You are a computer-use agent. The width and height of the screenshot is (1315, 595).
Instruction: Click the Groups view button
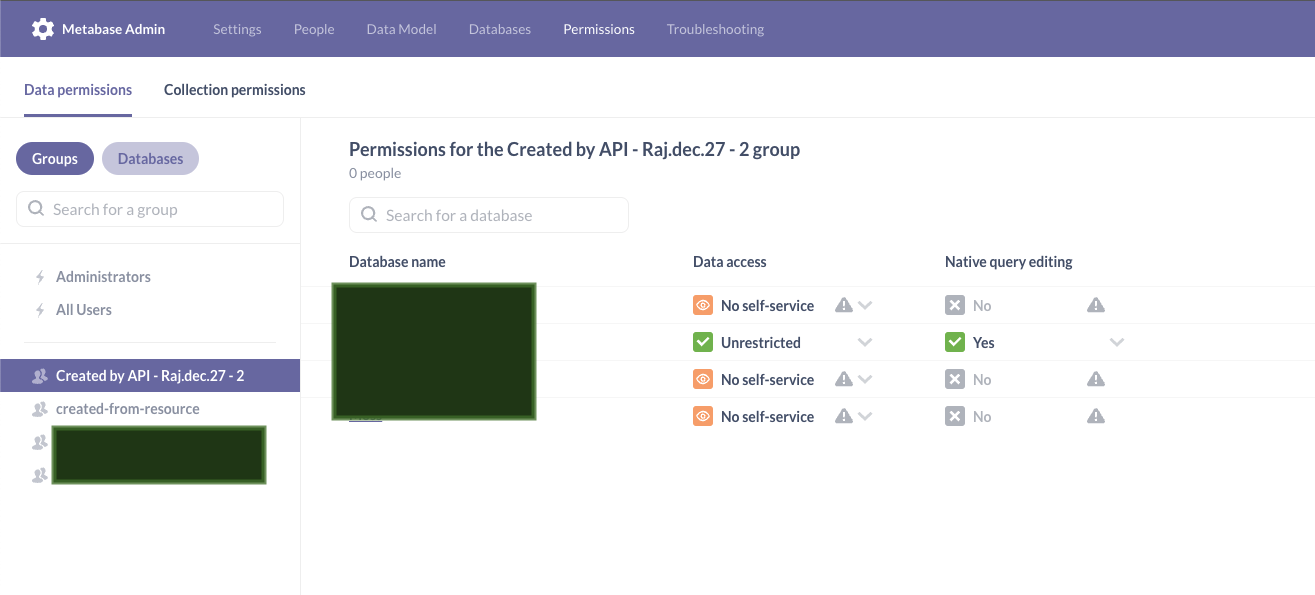coord(54,158)
